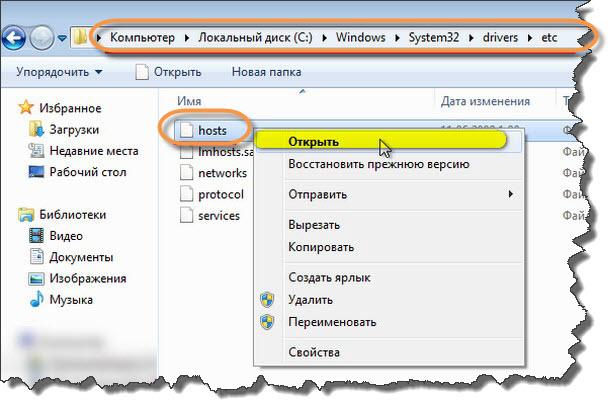
Task: Select the services file
Action: point(219,215)
